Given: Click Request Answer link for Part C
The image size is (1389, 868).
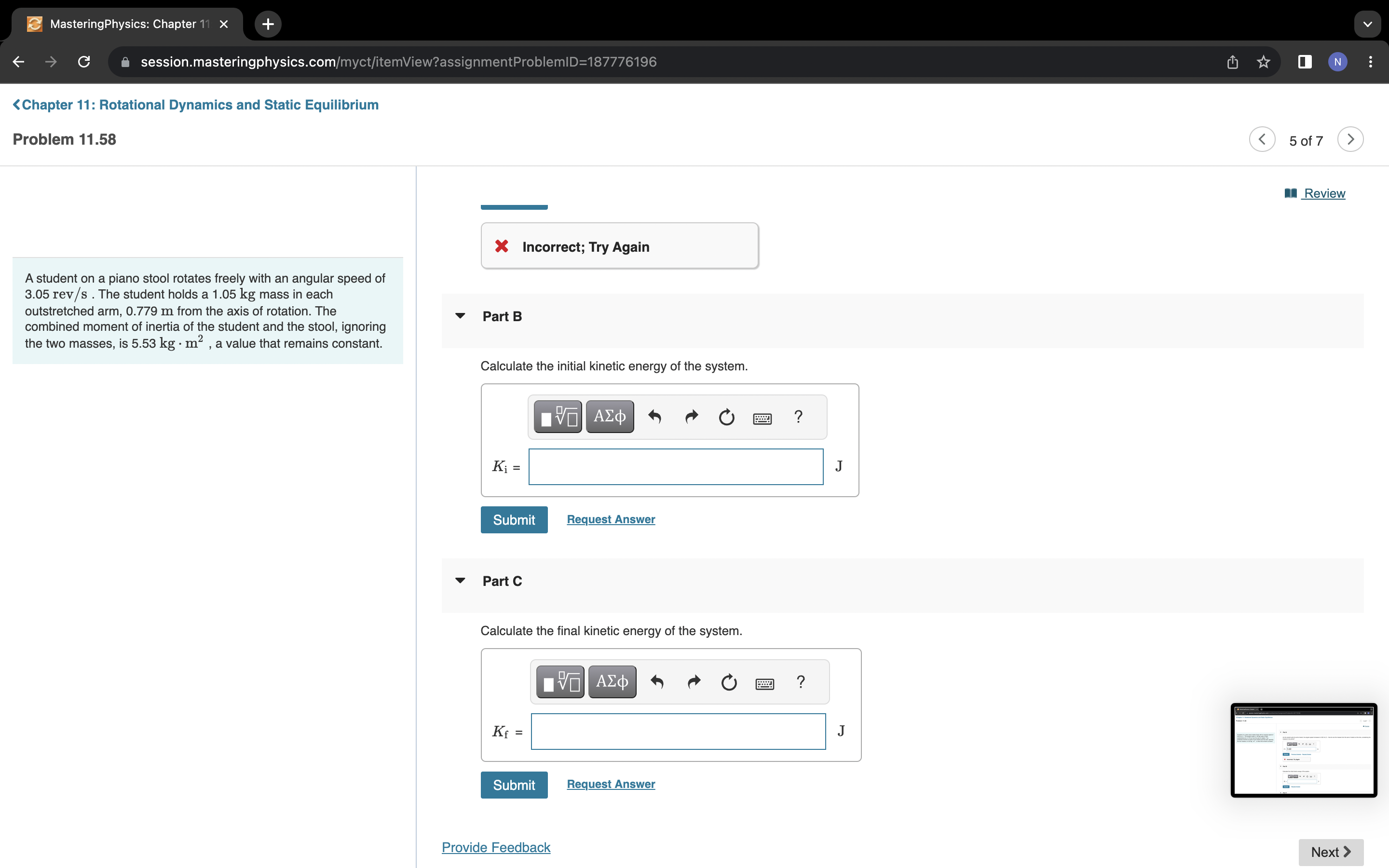Looking at the screenshot, I should coord(611,784).
